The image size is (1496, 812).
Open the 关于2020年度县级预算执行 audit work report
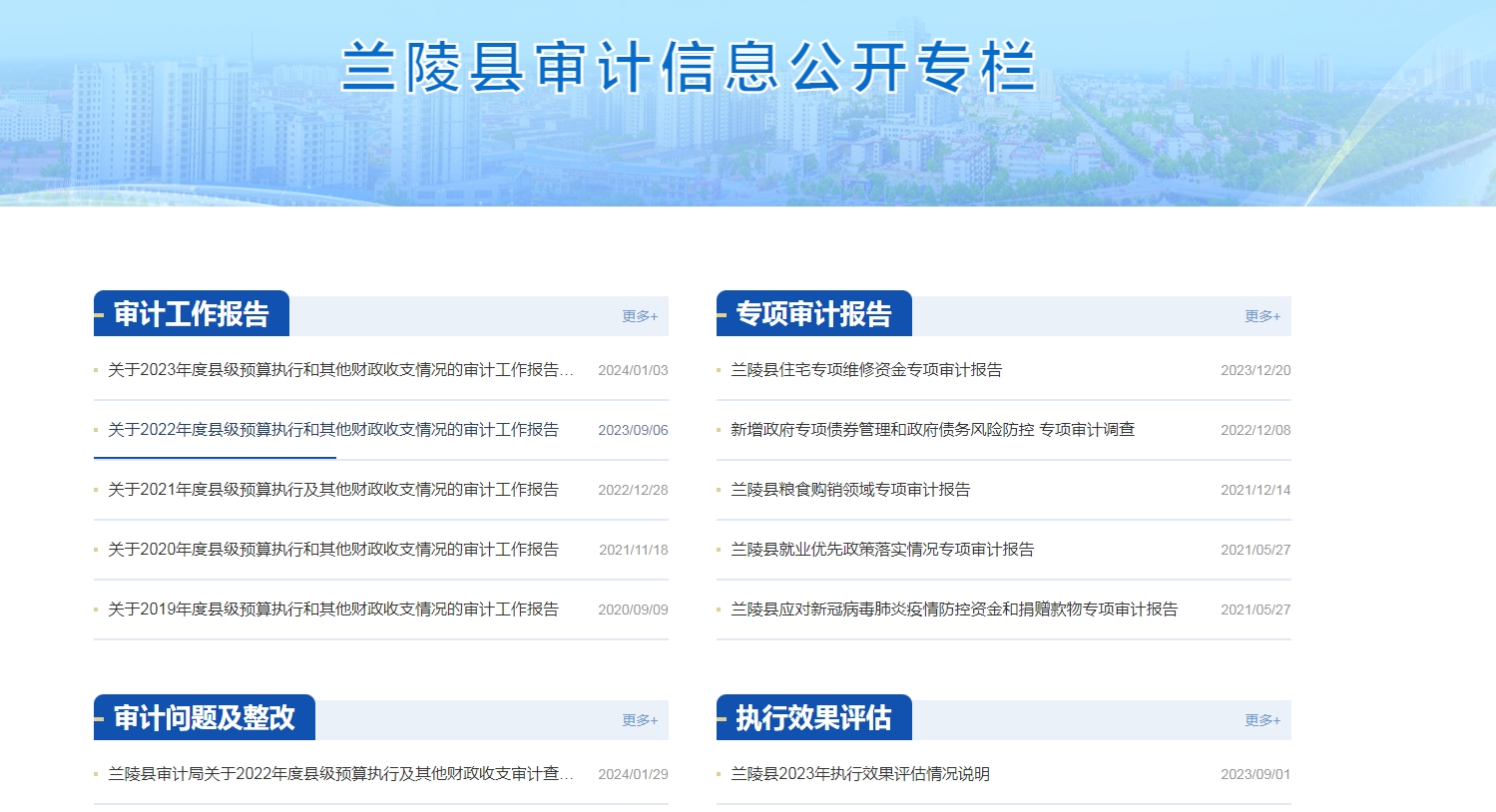333,550
